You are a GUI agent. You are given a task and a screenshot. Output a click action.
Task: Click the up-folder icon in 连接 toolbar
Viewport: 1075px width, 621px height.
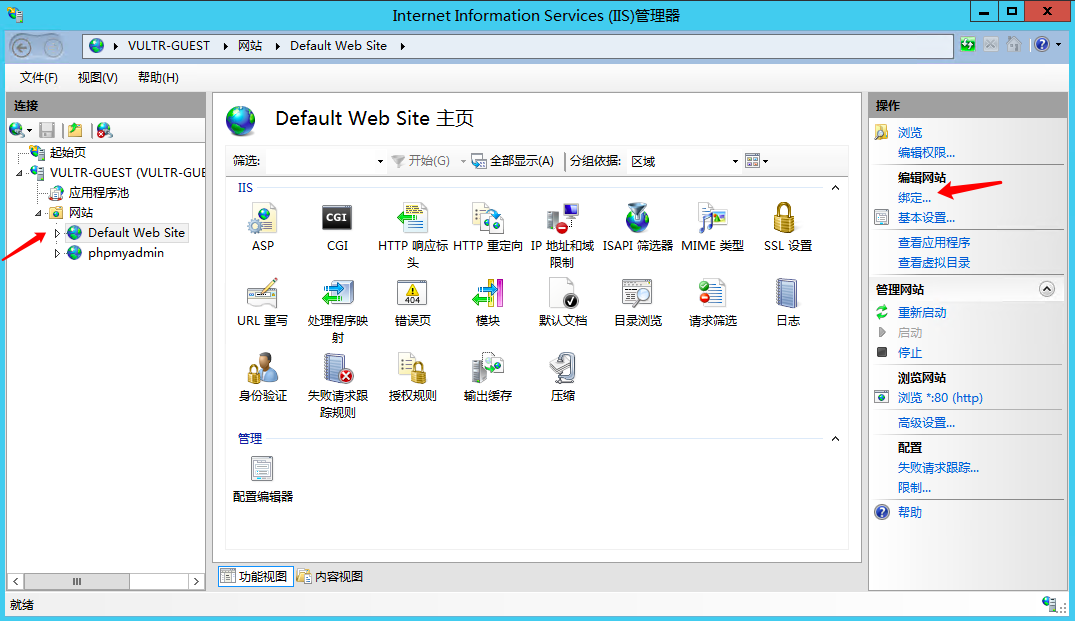coord(75,130)
